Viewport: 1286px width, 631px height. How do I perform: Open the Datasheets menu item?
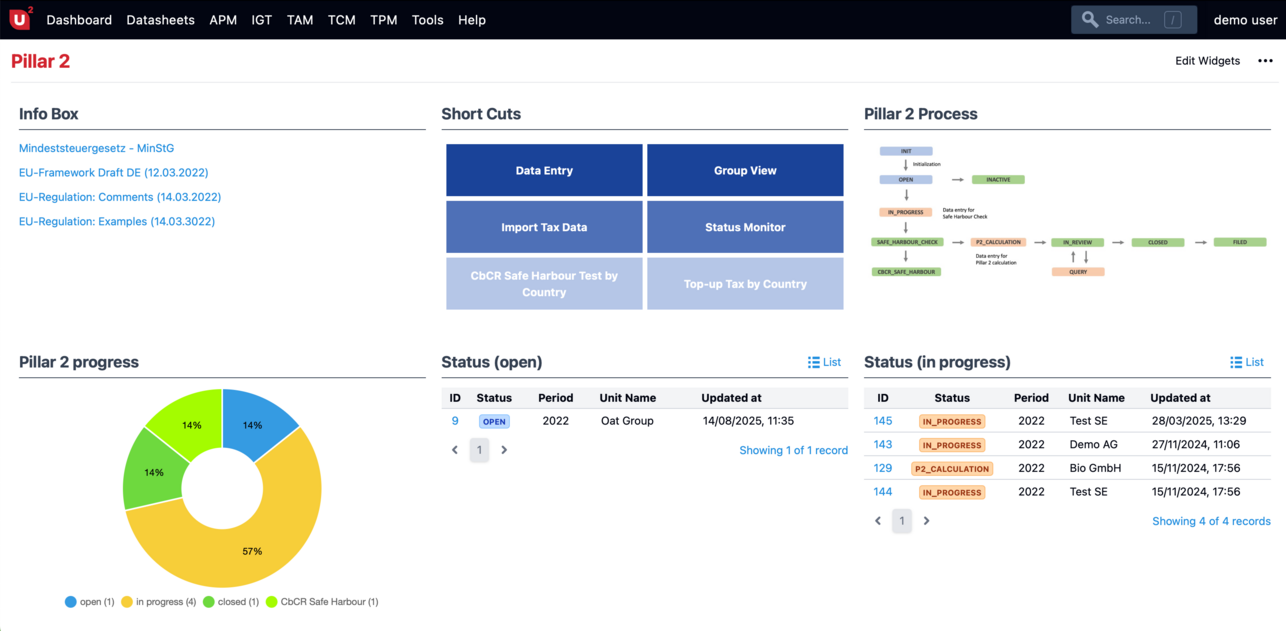pos(160,20)
